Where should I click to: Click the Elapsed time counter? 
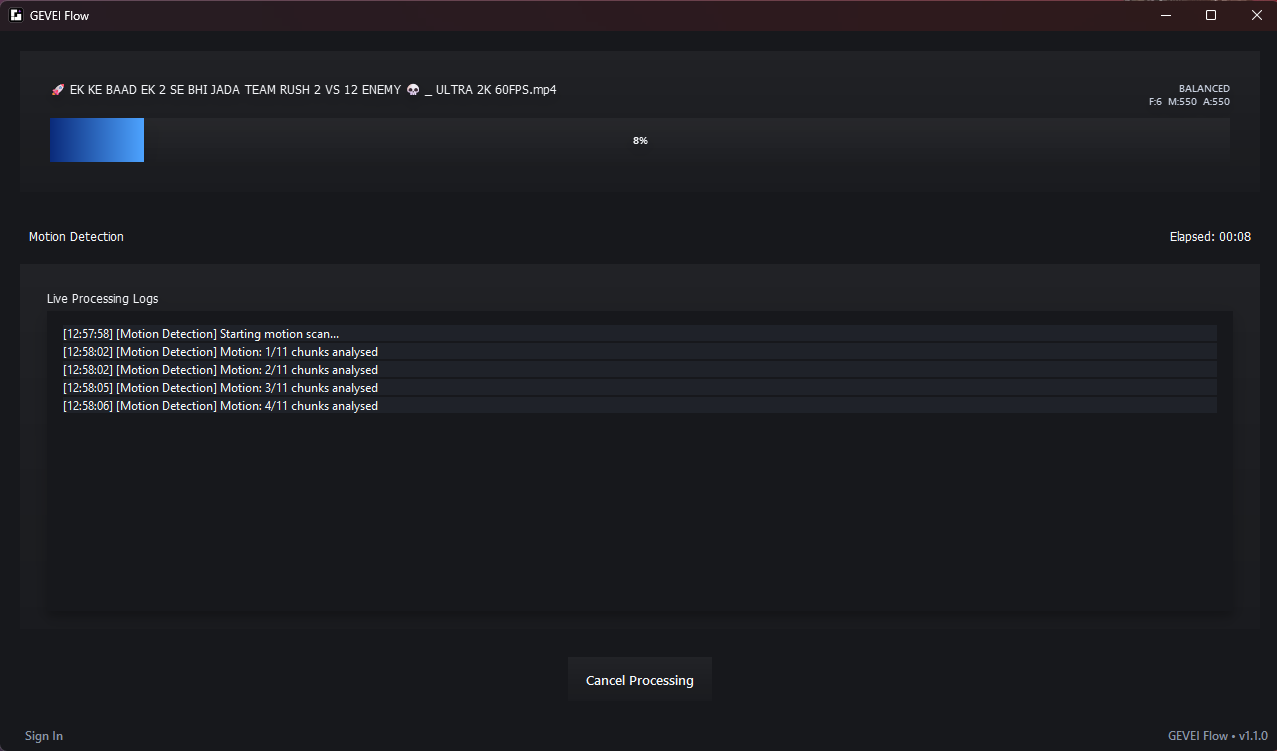[1210, 237]
